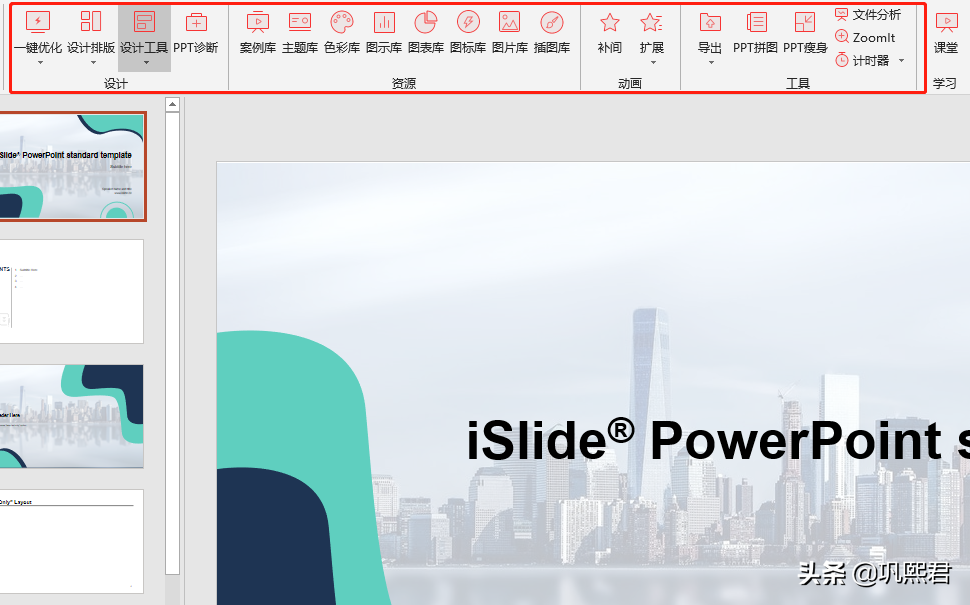970x605 pixels.
Task: Open the 设计排版 layout design icon
Action: (91, 22)
